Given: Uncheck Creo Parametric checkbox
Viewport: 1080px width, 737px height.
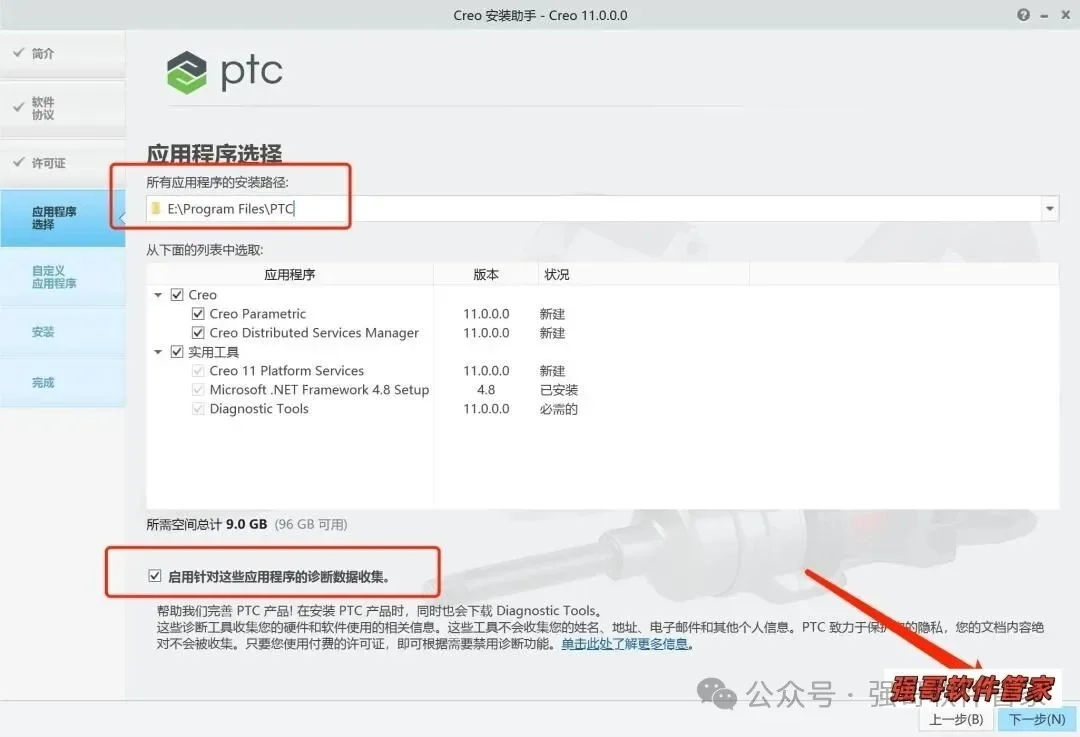Looking at the screenshot, I should (198, 313).
